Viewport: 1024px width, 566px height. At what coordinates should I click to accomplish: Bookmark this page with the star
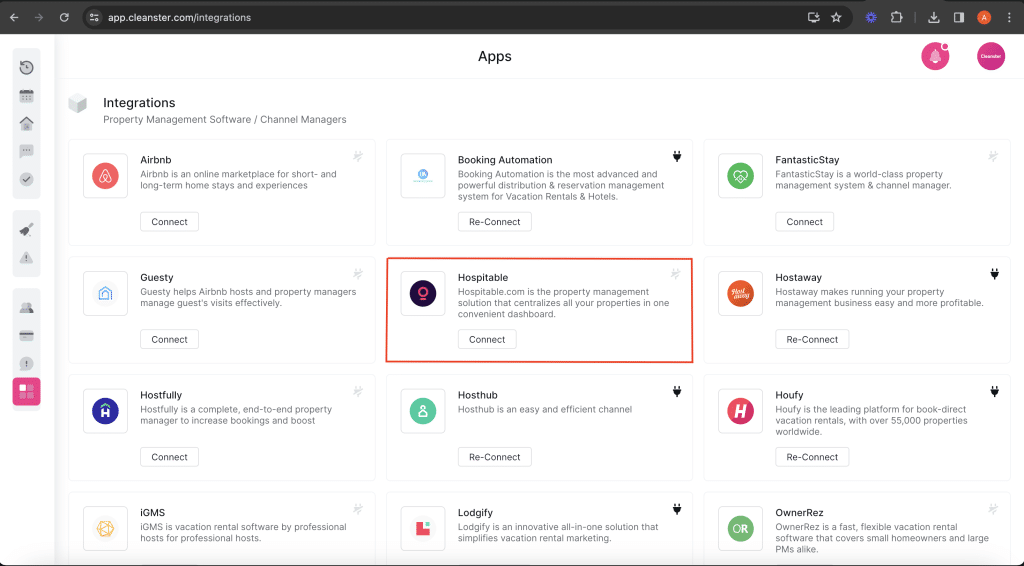[x=836, y=18]
